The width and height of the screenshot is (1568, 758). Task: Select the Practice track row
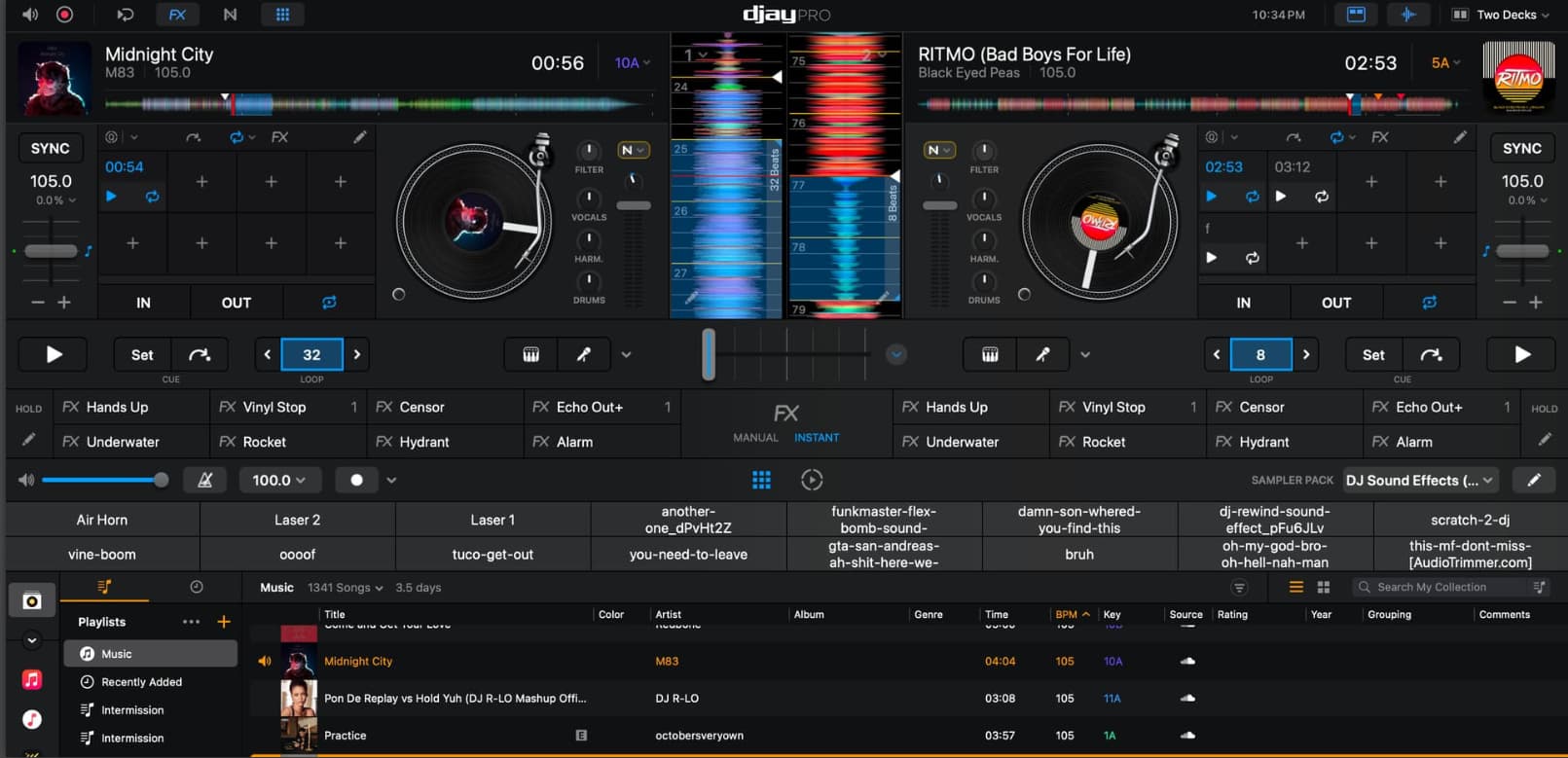pyautogui.click(x=905, y=736)
